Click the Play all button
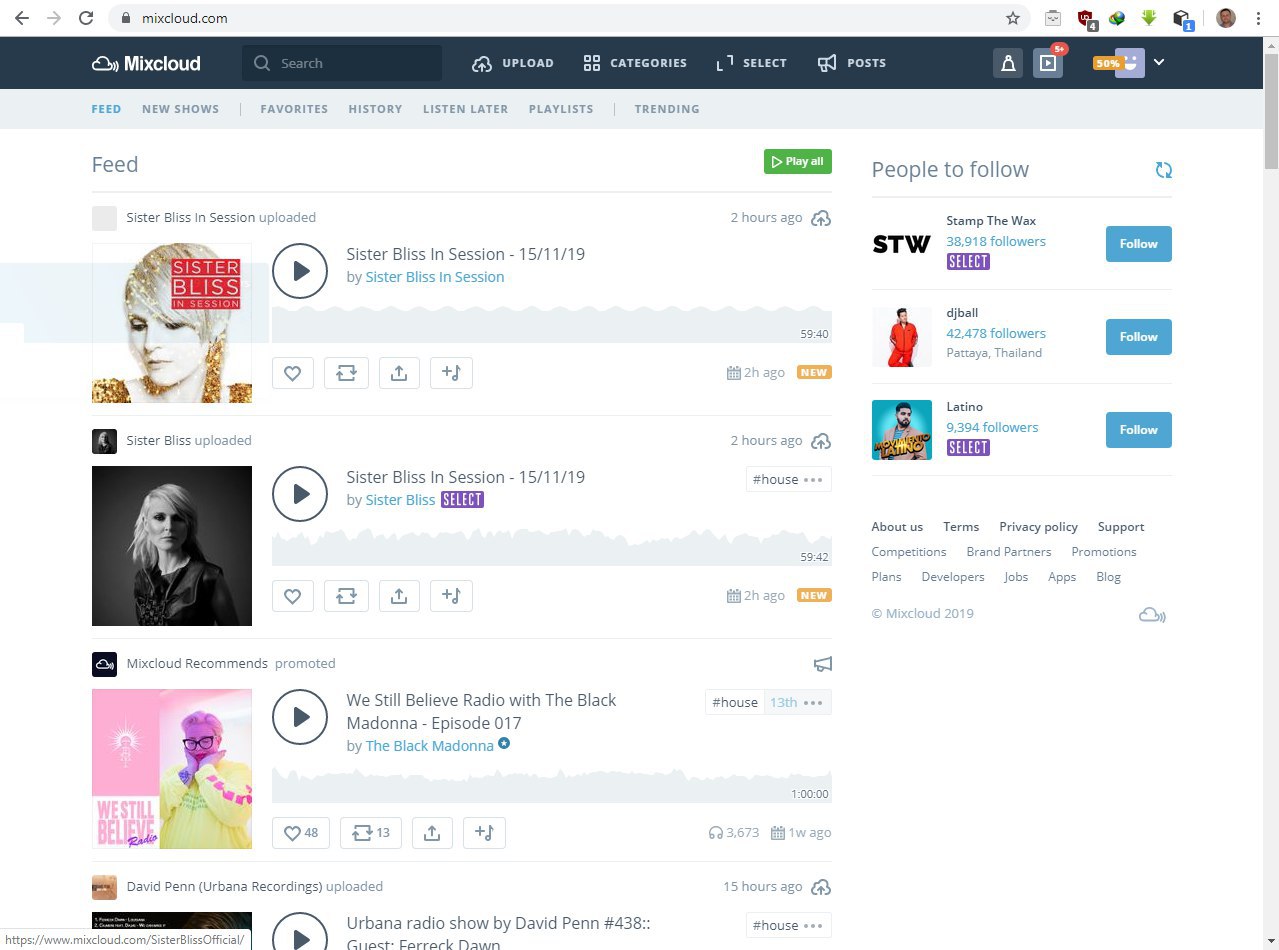The image size is (1279, 950). pyautogui.click(x=798, y=161)
